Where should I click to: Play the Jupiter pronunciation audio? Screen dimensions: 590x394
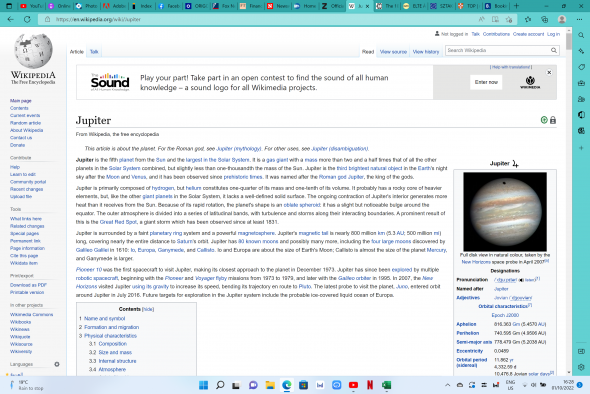click(521, 280)
